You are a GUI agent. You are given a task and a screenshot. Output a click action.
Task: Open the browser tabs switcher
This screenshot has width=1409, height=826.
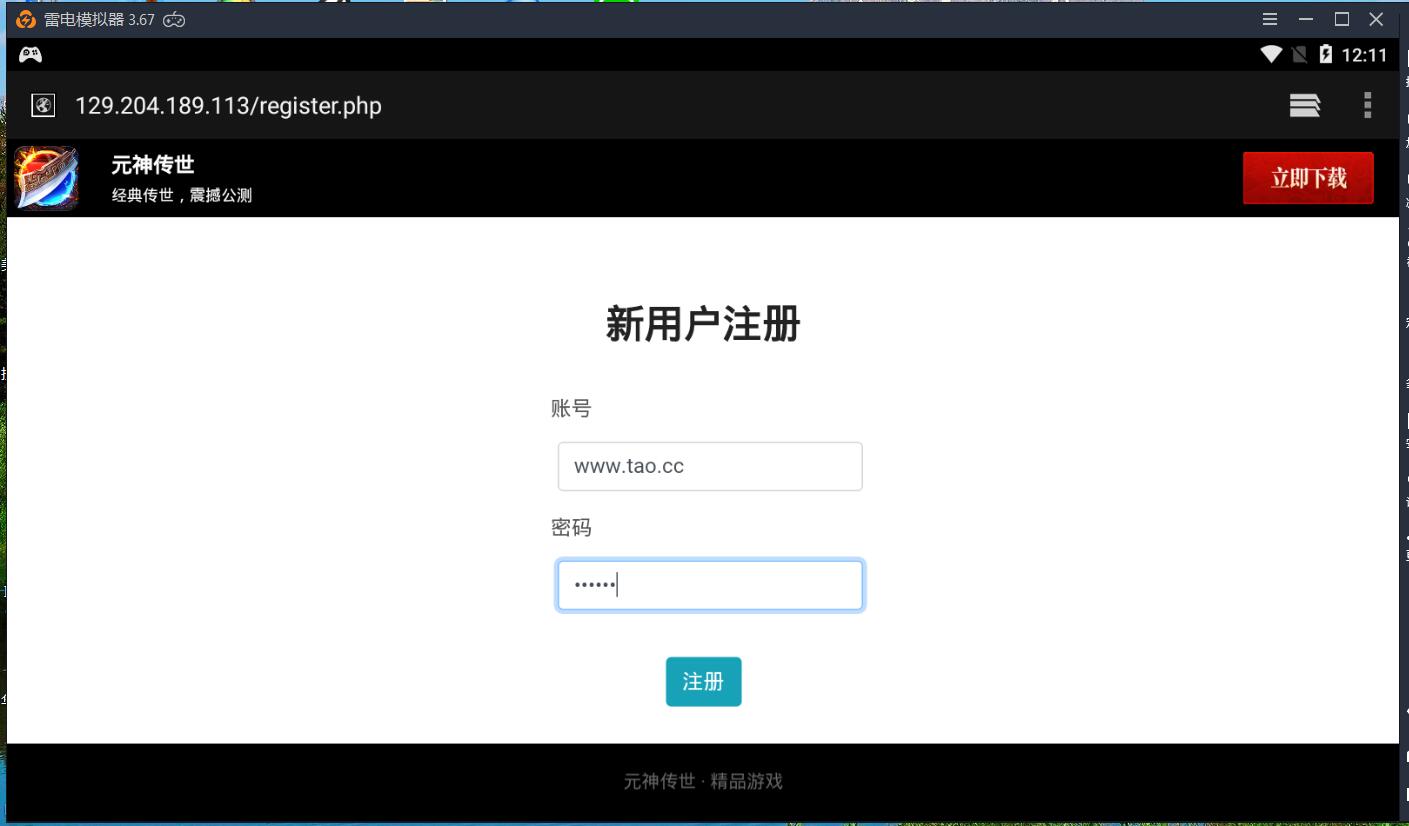point(1304,105)
